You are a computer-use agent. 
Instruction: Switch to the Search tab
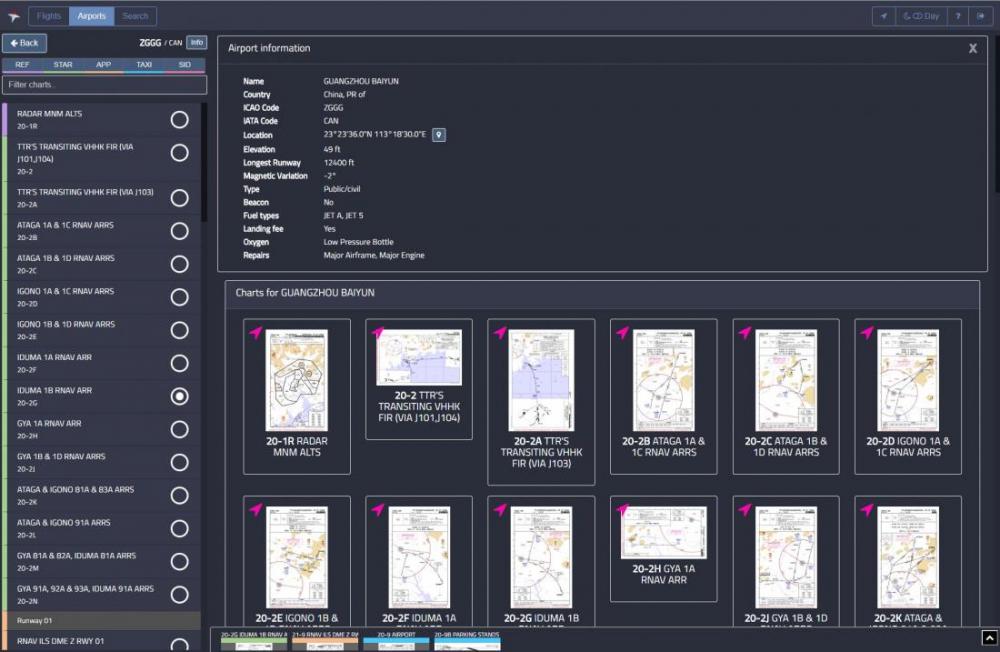135,16
